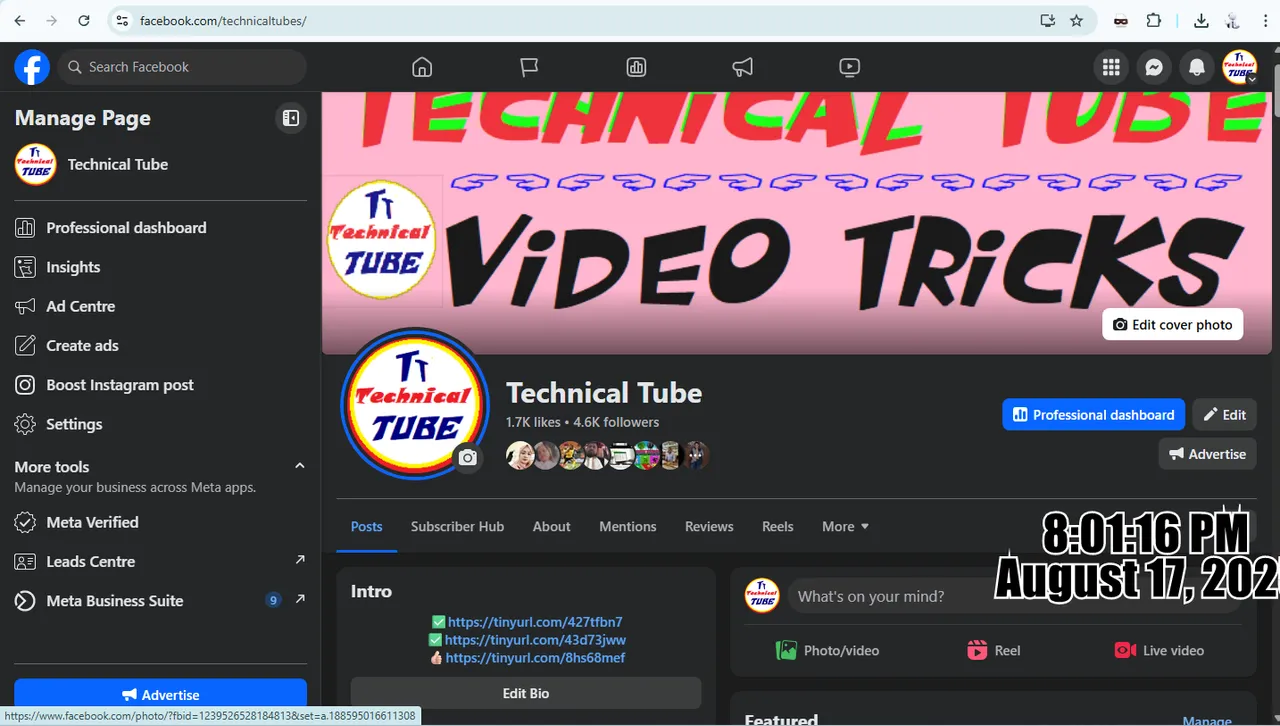This screenshot has width=1280, height=726.
Task: Open the Pages flag icon
Action: pyautogui.click(x=529, y=67)
